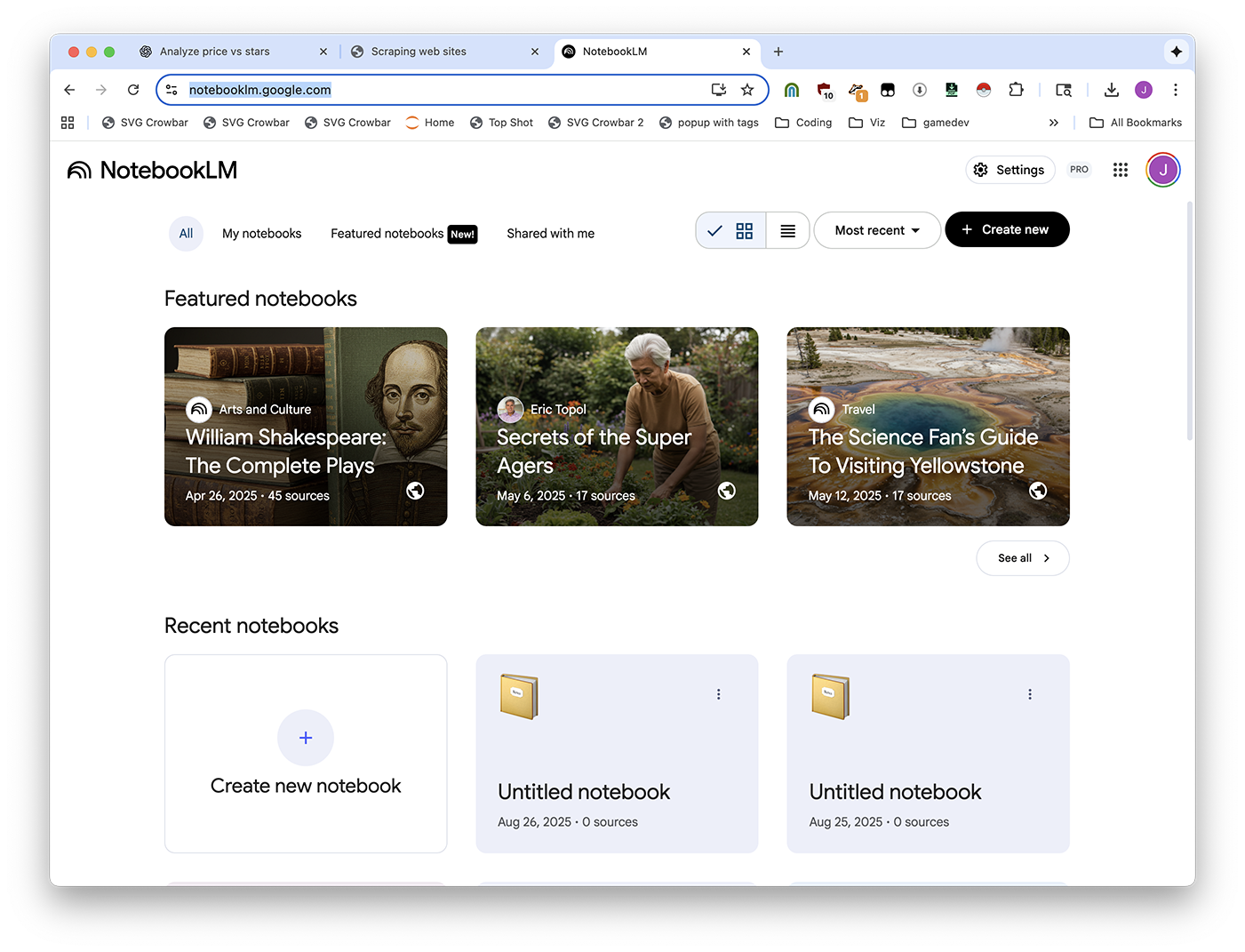The image size is (1245, 952).
Task: Open options menu for Aug 26 Untitled notebook
Action: [x=718, y=694]
